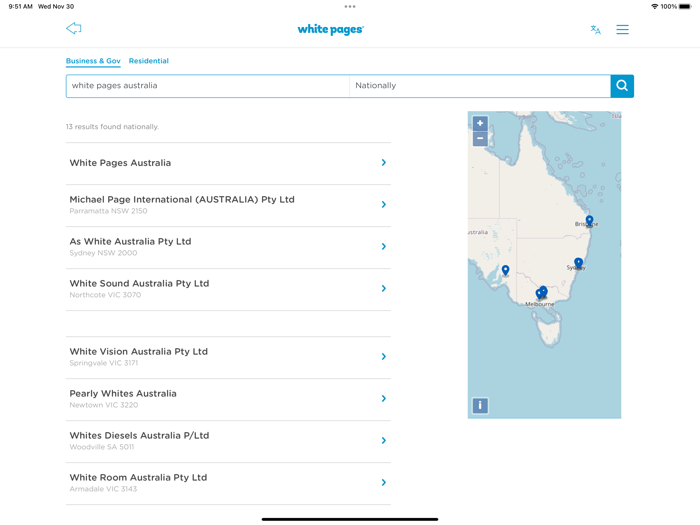The width and height of the screenshot is (700, 525).
Task: Expand White Vision Australia result chevron
Action: [x=383, y=356]
